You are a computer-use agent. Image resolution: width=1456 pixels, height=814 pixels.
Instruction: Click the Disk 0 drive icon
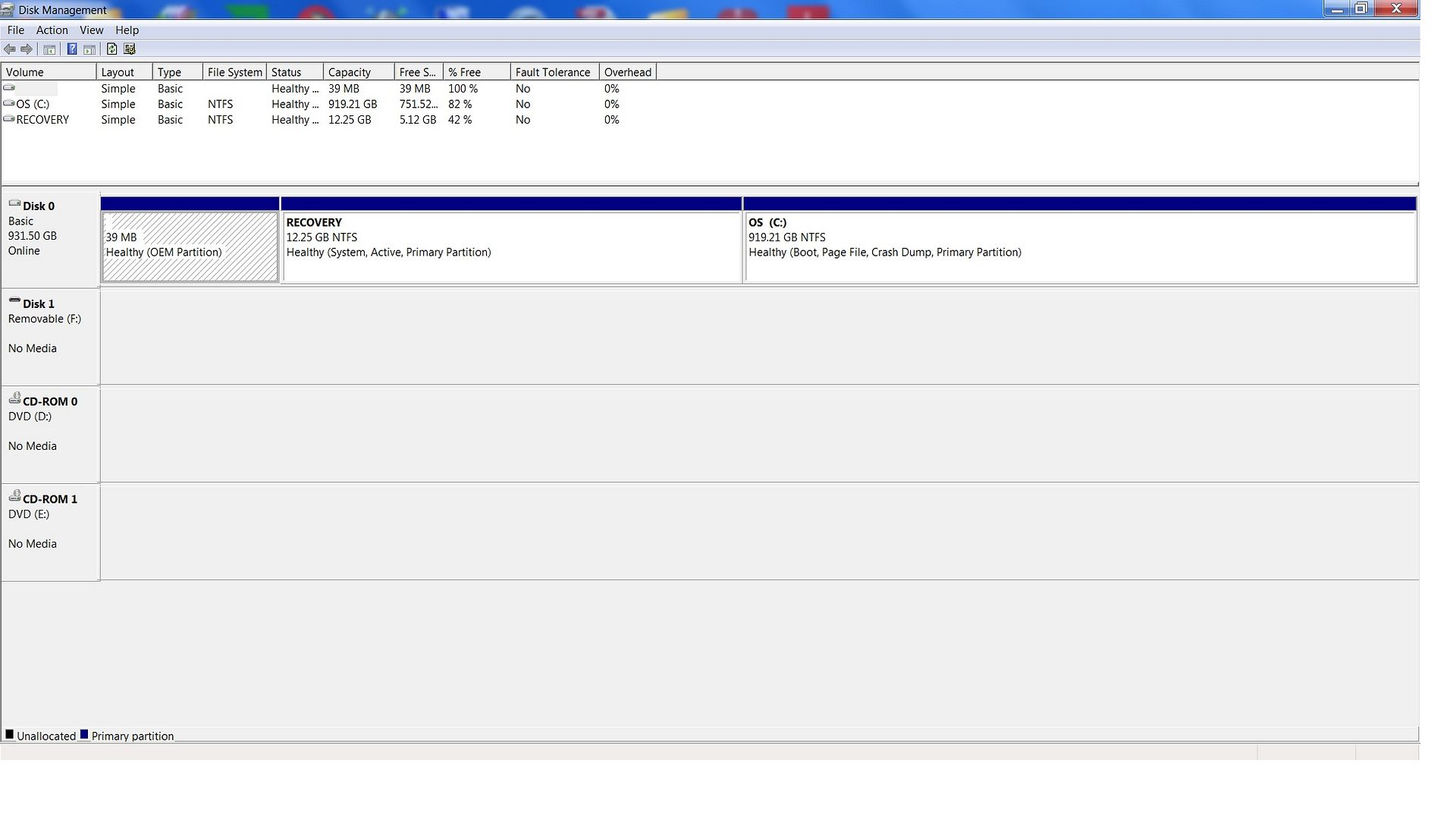[14, 203]
